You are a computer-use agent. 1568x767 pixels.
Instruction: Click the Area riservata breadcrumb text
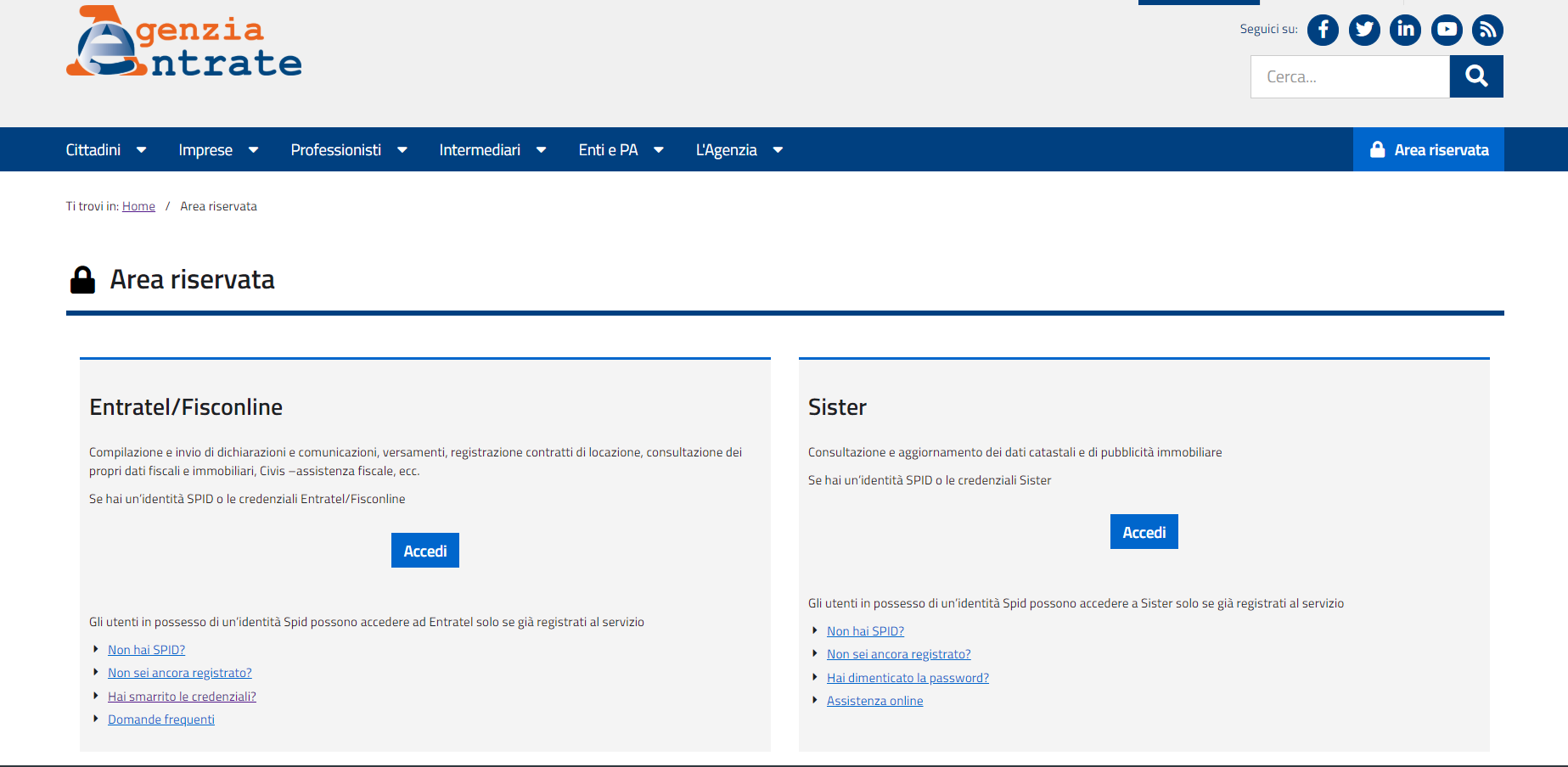point(218,206)
